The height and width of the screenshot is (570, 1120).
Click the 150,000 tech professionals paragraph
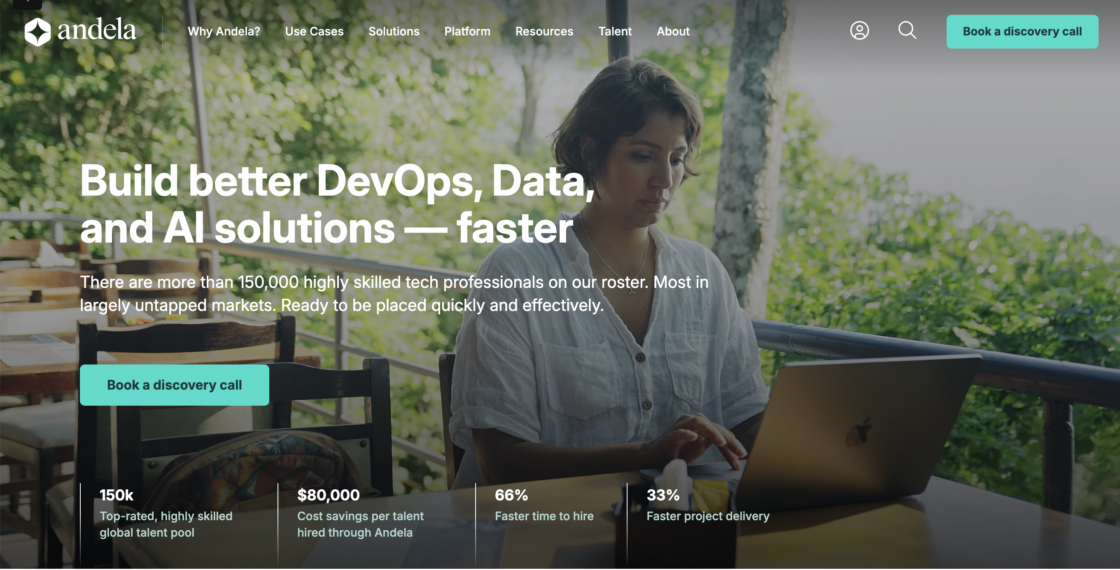[x=394, y=294]
